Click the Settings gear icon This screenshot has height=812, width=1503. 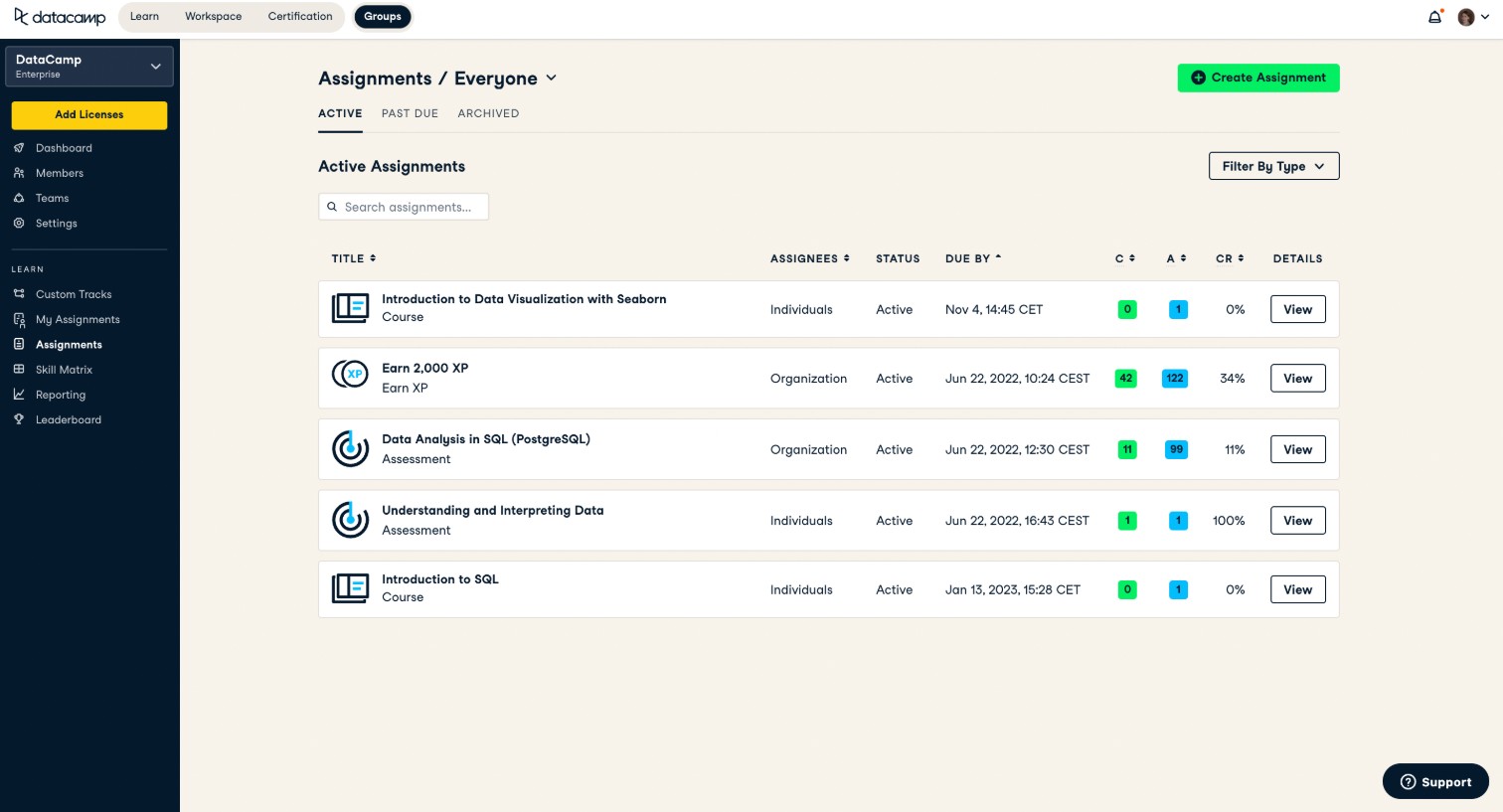(x=19, y=223)
